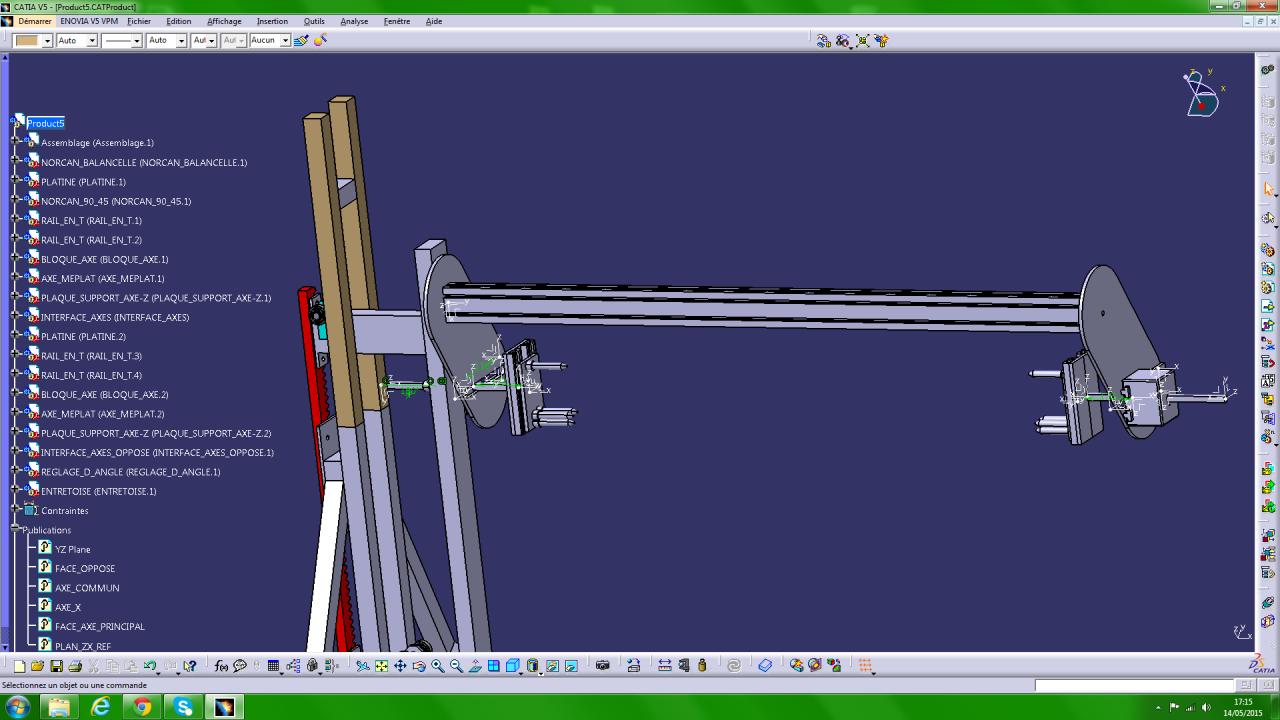Select NORCAN_BALANCELLE (NORCAN_BALANCELLE.1) in the tree

[x=144, y=163]
